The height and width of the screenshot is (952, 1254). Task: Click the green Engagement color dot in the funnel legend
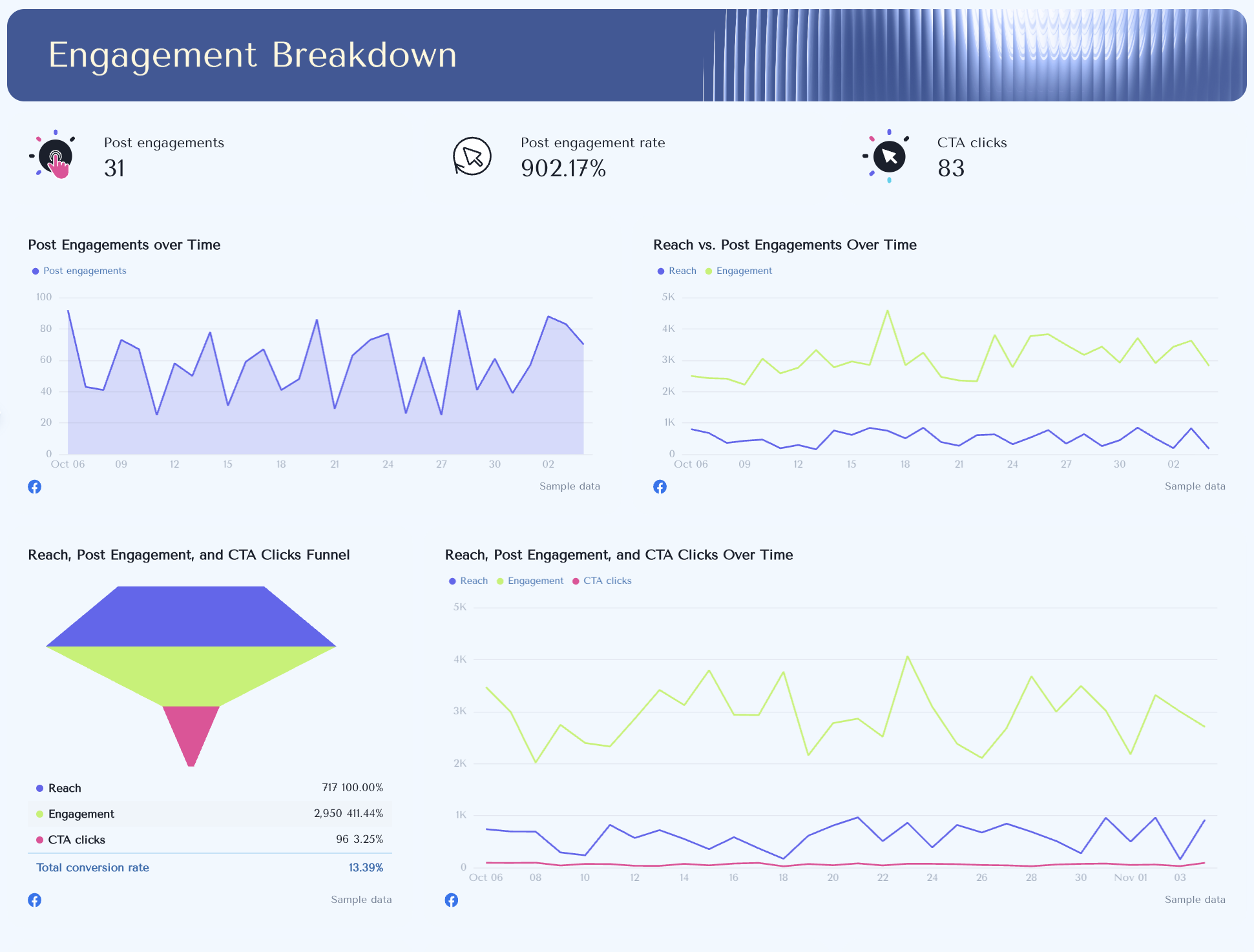[x=39, y=814]
